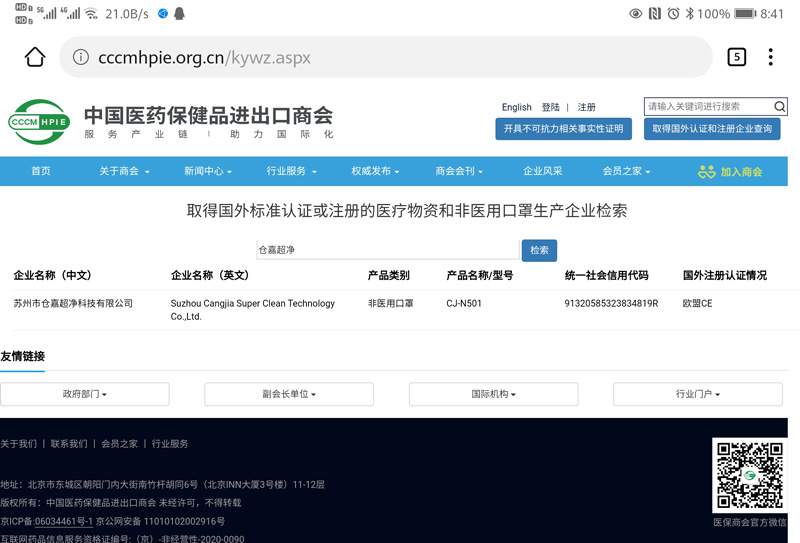Image resolution: width=800 pixels, height=543 pixels.
Task: Tap the site info icon in address bar
Action: 81,58
